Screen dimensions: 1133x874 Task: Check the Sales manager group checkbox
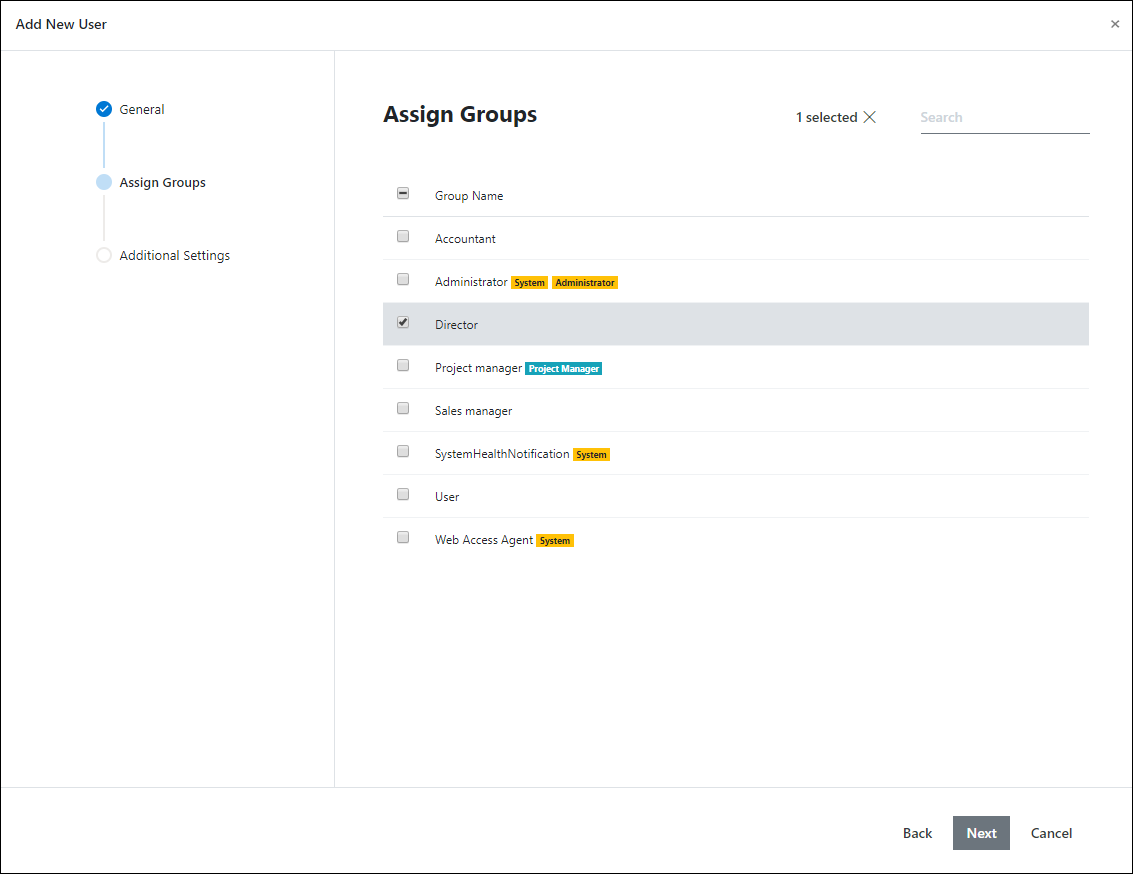tap(403, 408)
